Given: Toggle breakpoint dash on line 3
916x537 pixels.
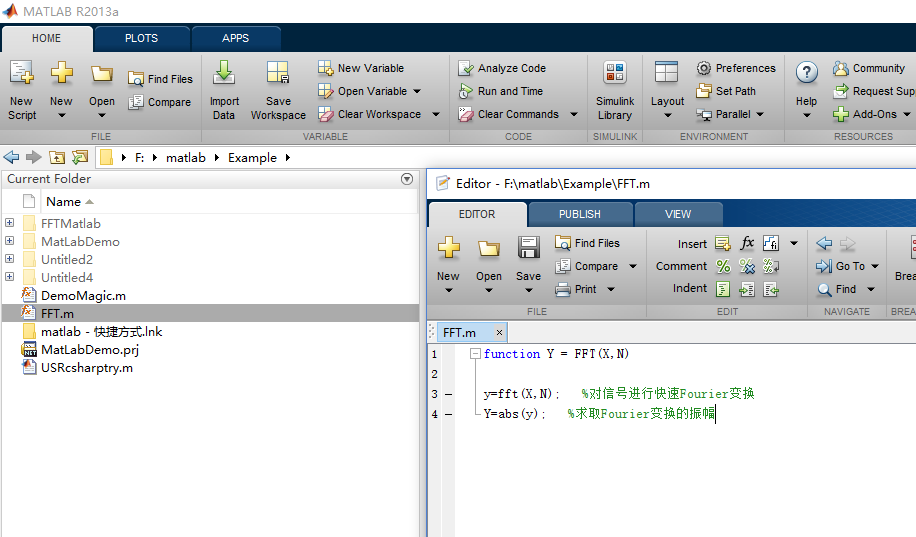Looking at the screenshot, I should 449,394.
